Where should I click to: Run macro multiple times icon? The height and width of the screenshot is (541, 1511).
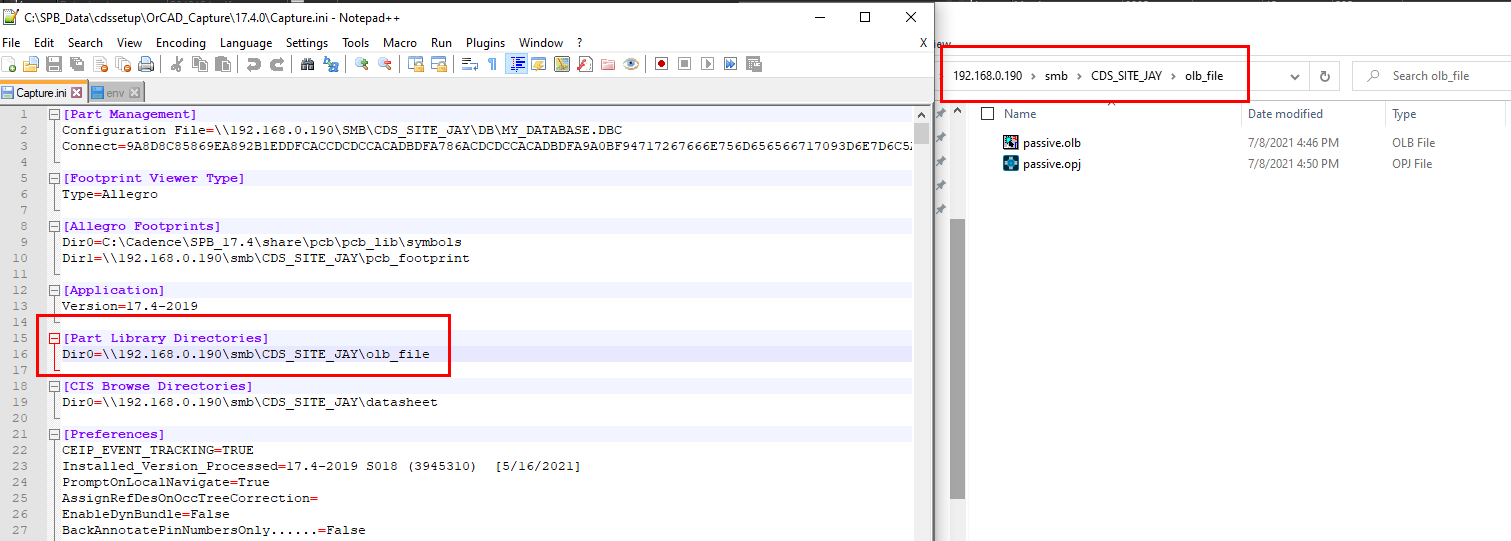[730, 64]
